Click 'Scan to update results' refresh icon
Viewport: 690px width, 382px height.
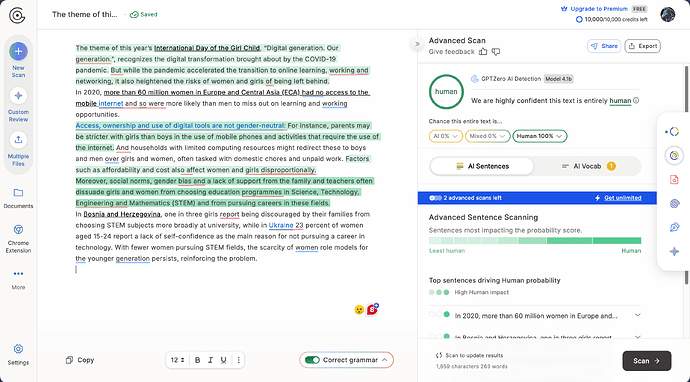(439, 355)
